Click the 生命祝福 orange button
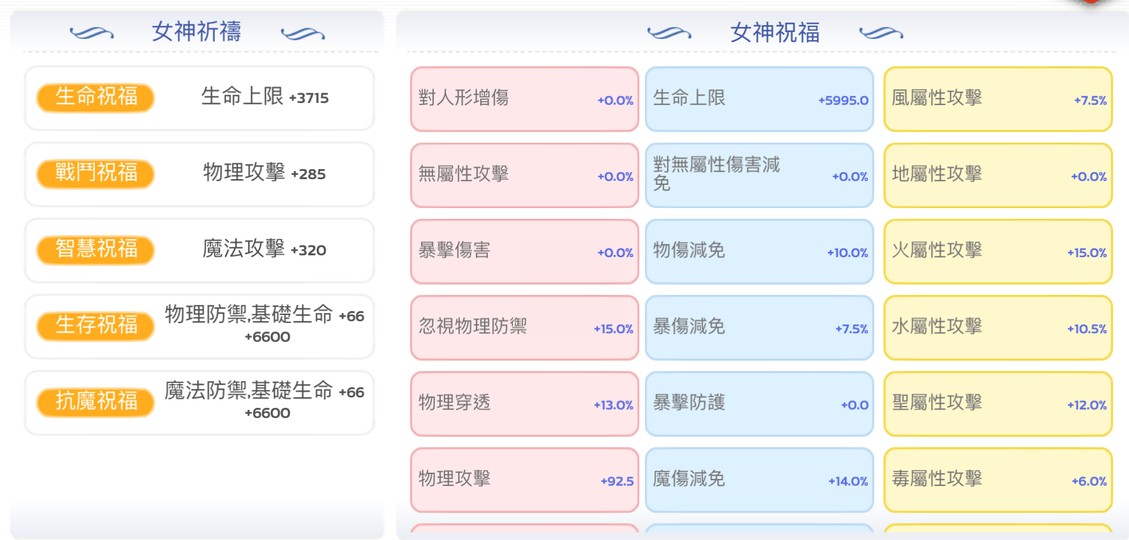The height and width of the screenshot is (540, 1129). point(96,97)
